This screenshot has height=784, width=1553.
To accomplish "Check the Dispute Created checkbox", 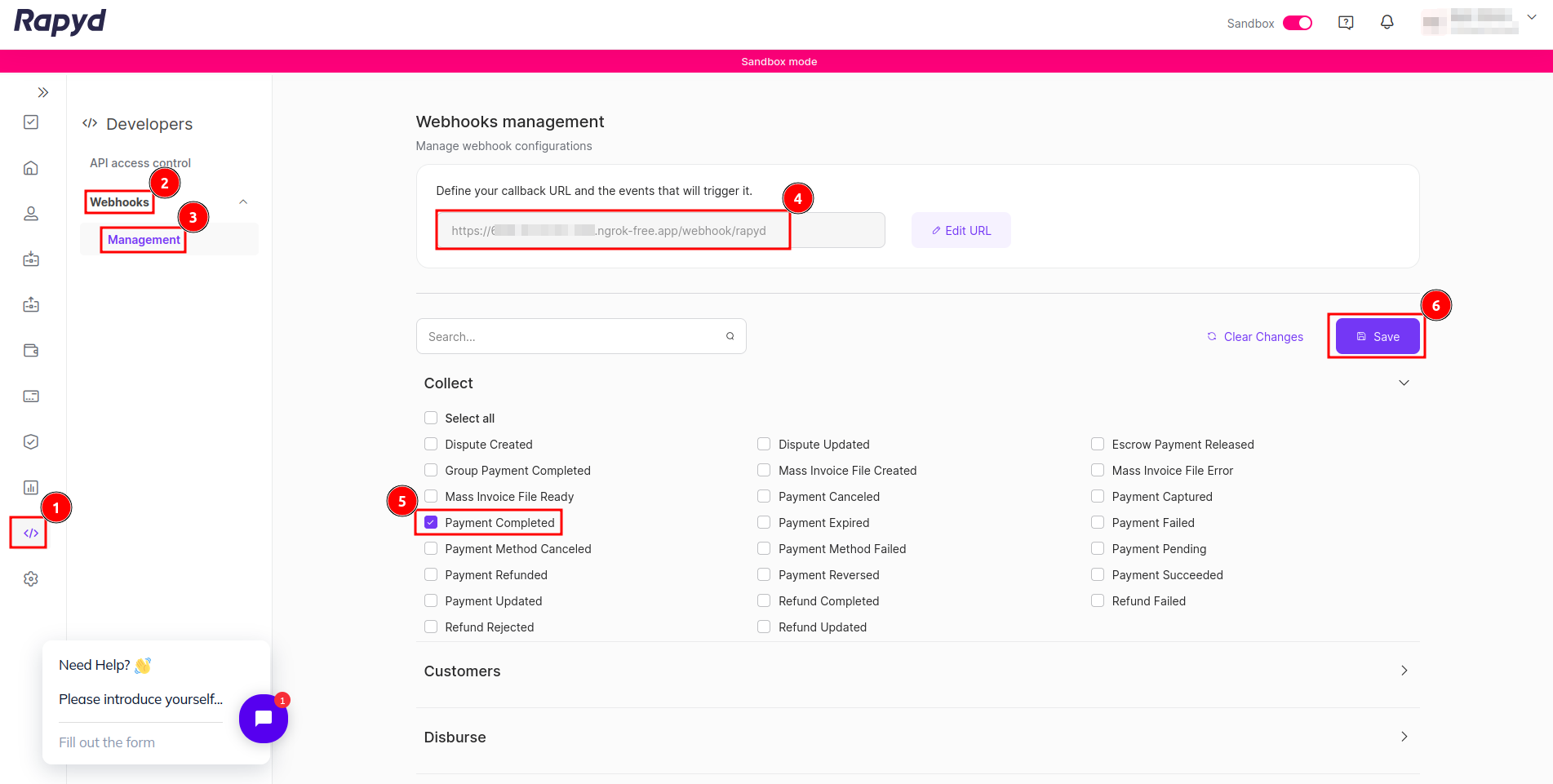I will (x=431, y=445).
